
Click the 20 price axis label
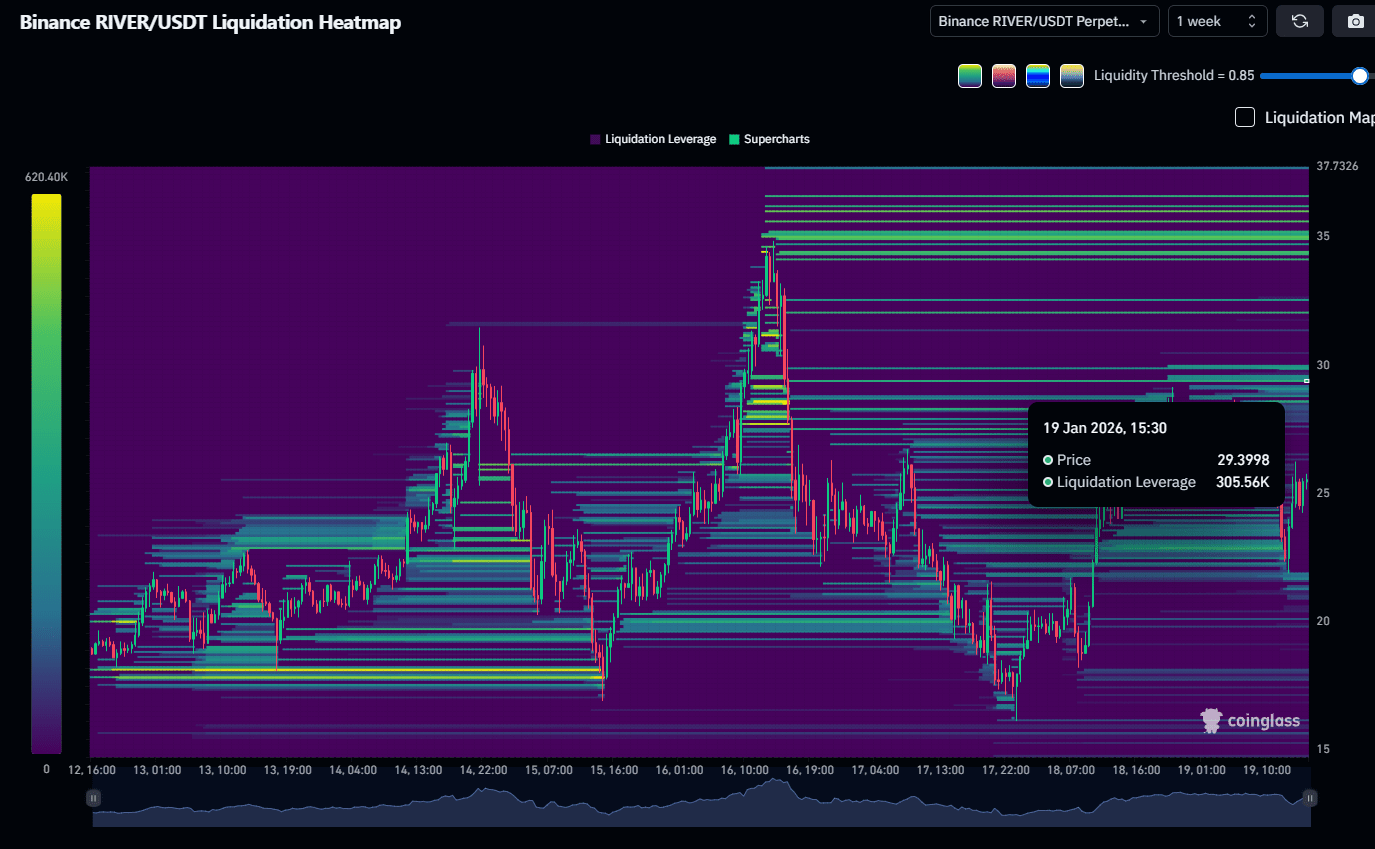click(x=1323, y=621)
